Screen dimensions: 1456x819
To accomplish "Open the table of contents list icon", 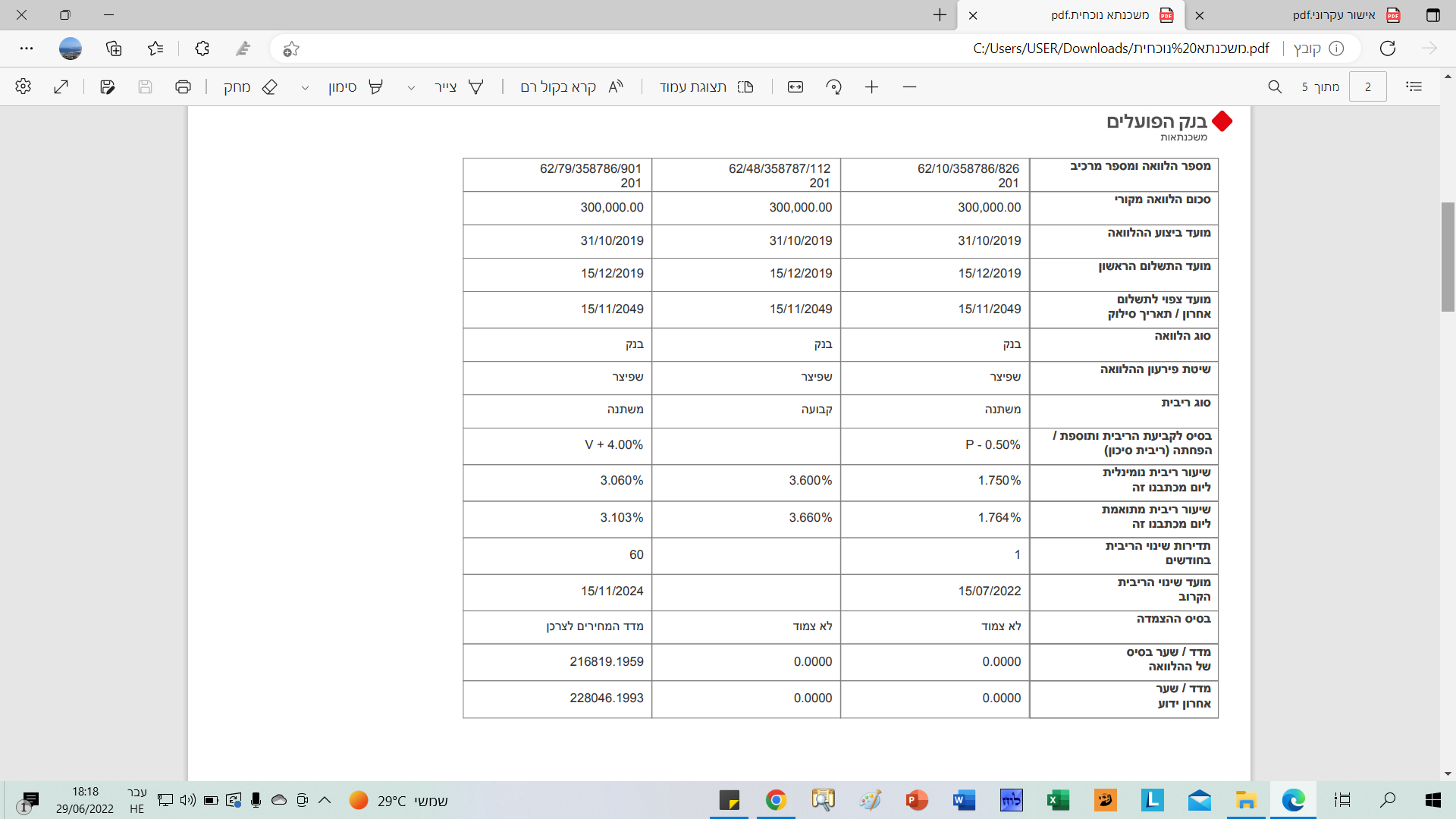I will 1414,87.
